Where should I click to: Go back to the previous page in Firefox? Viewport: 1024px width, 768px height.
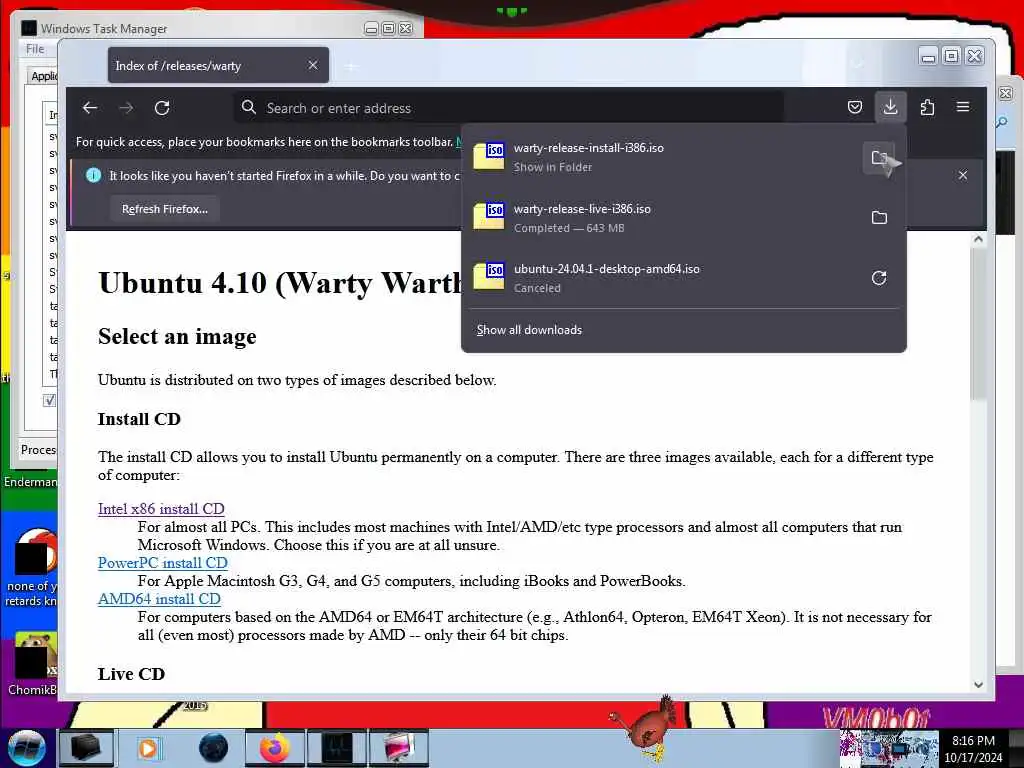90,108
